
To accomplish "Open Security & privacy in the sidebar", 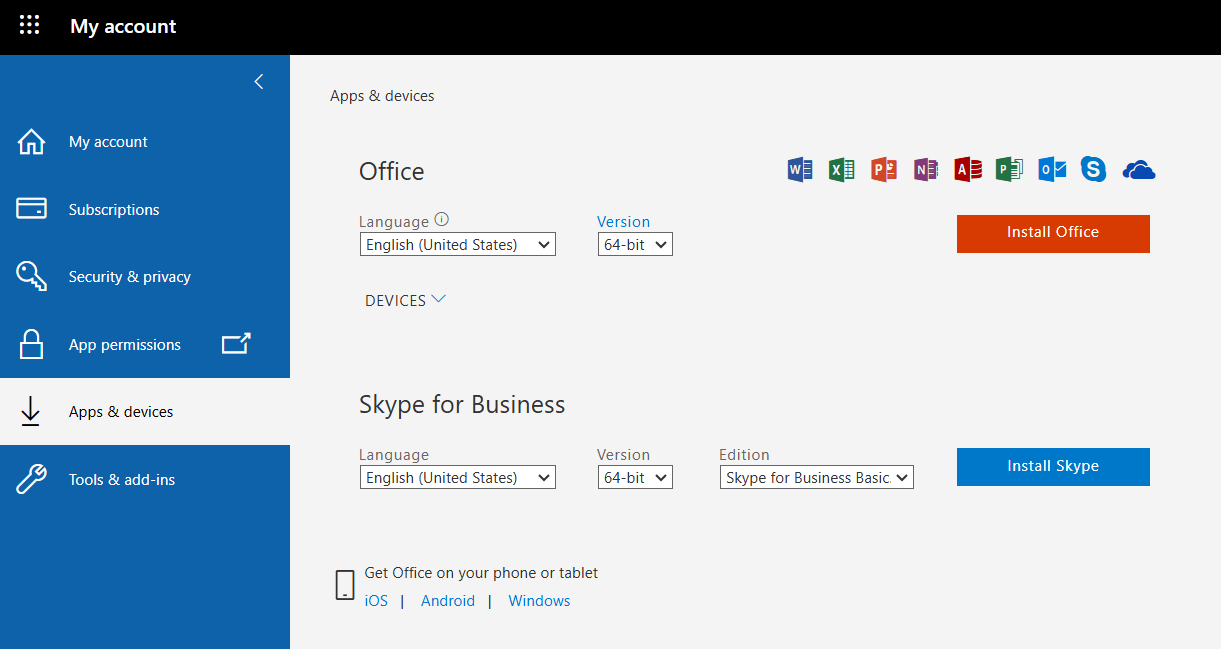I will [x=129, y=277].
